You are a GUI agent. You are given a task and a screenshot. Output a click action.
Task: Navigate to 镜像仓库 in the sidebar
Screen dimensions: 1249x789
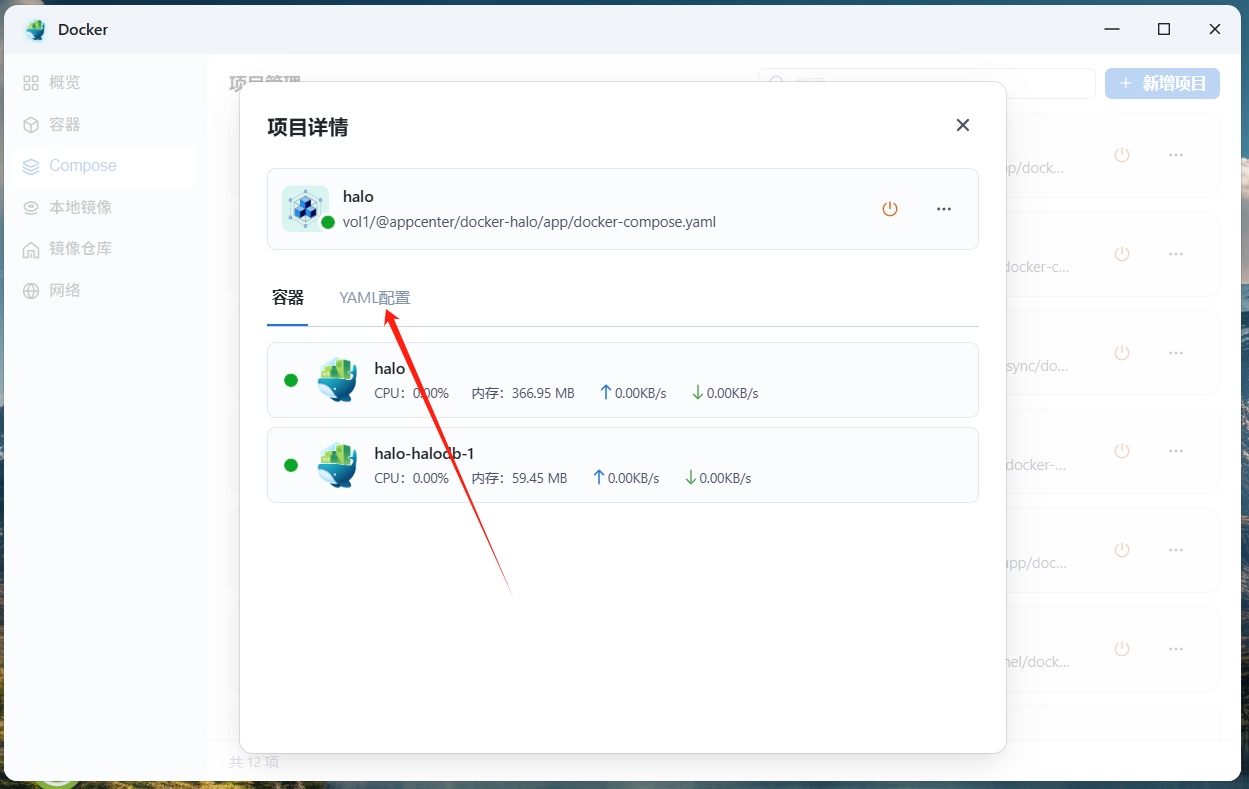pyautogui.click(x=80, y=249)
